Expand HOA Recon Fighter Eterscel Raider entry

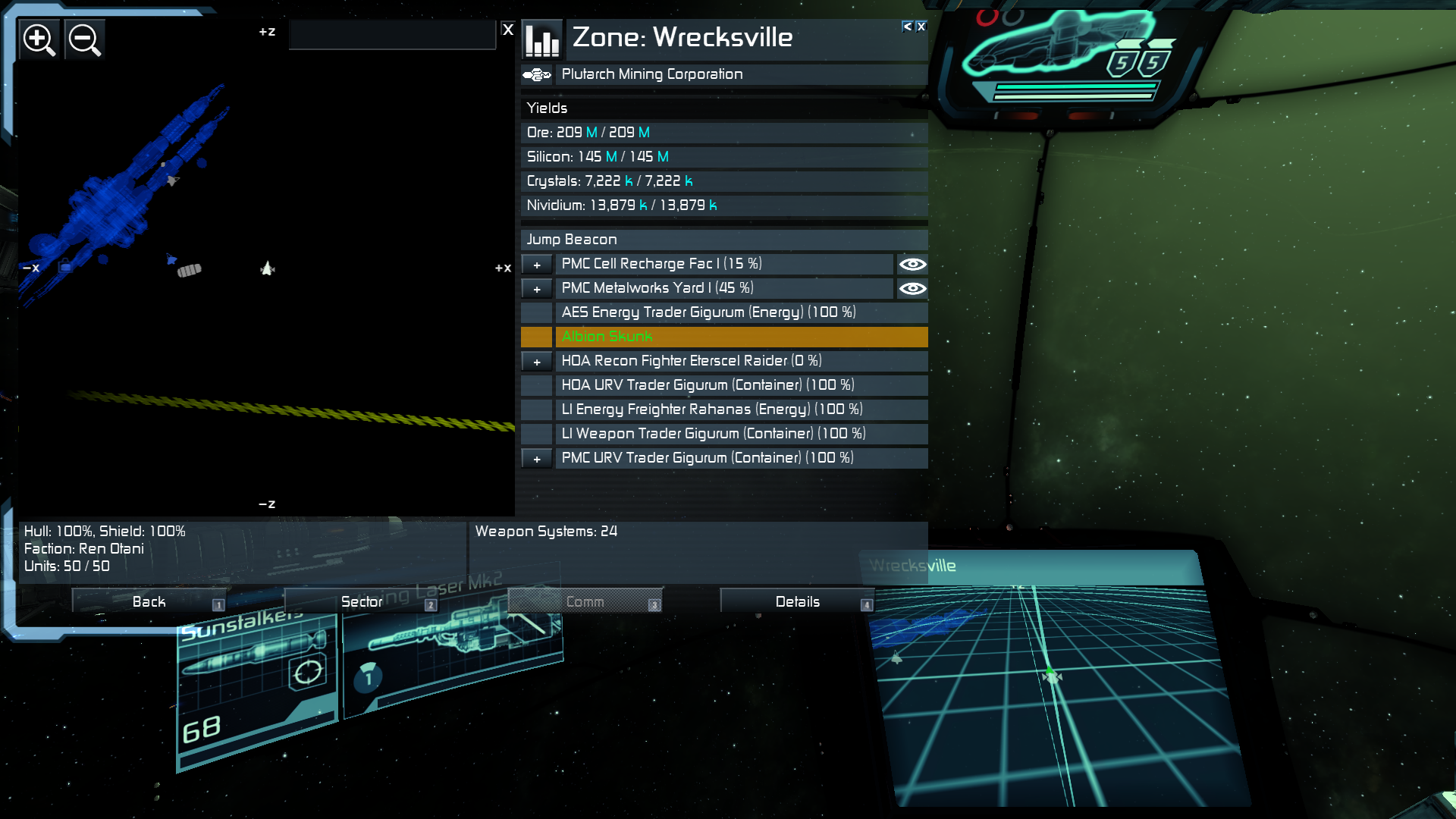537,362
